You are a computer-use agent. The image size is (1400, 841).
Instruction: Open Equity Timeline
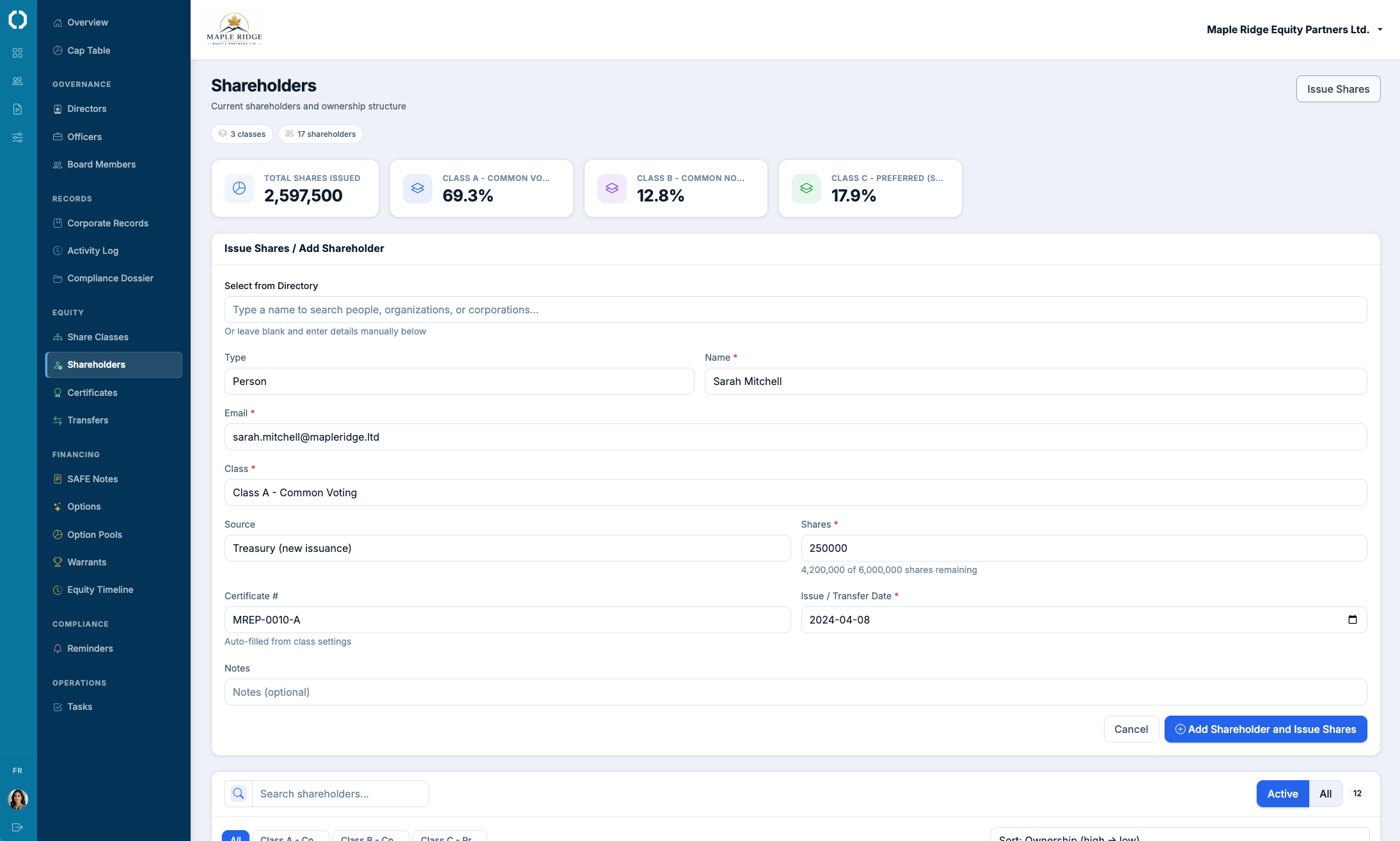114,590
